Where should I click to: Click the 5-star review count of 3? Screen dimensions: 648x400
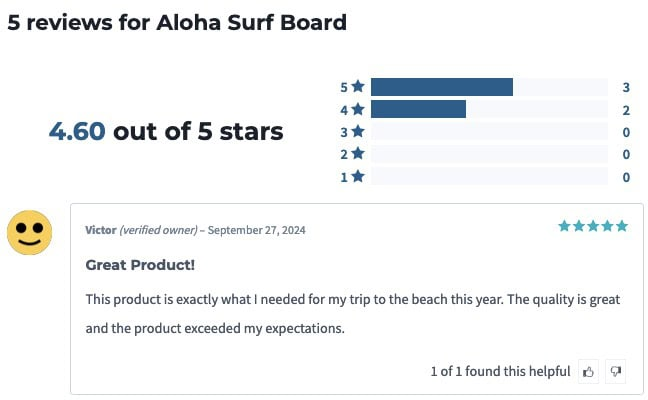626,87
